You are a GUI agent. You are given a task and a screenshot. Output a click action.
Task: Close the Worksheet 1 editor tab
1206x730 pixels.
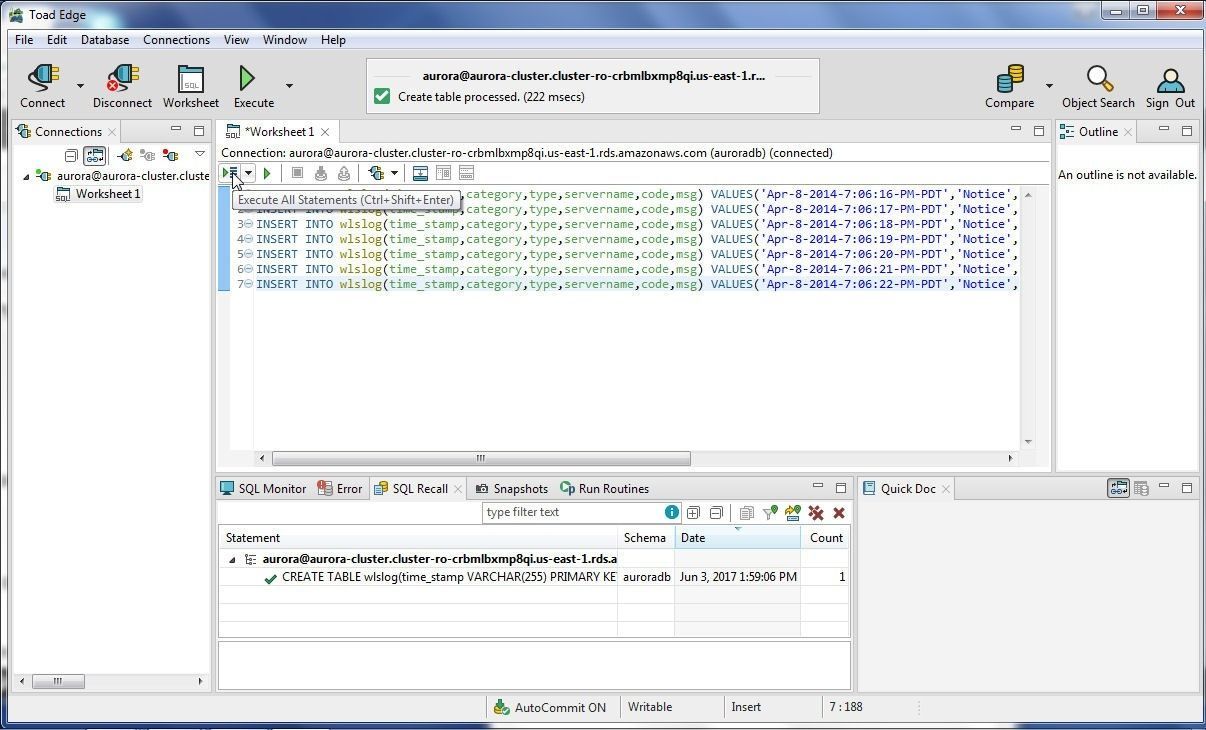pyautogui.click(x=325, y=132)
